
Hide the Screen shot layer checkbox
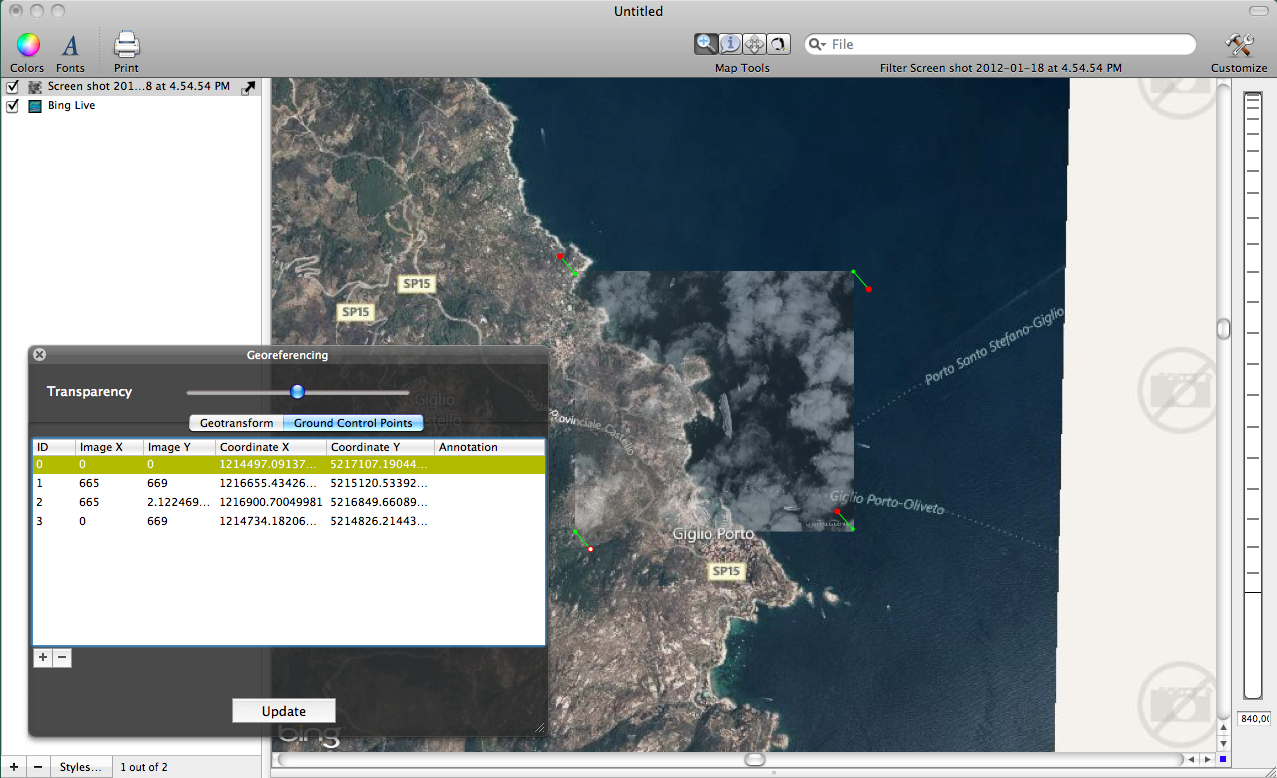tap(13, 87)
